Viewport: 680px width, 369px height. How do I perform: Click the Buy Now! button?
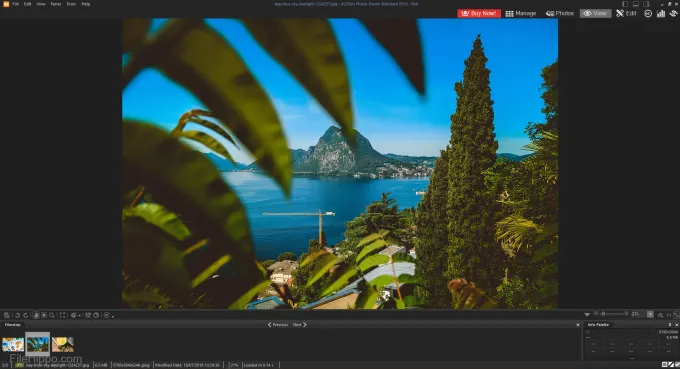click(479, 13)
